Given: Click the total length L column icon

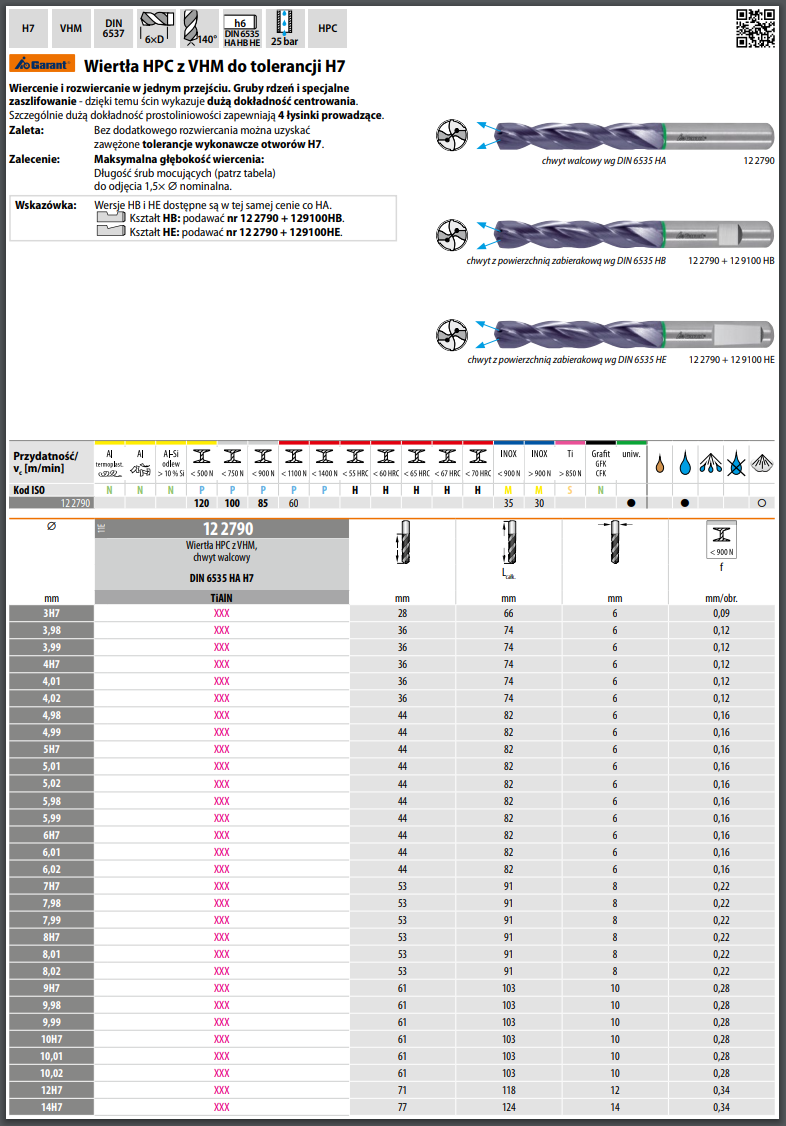Looking at the screenshot, I should [509, 544].
